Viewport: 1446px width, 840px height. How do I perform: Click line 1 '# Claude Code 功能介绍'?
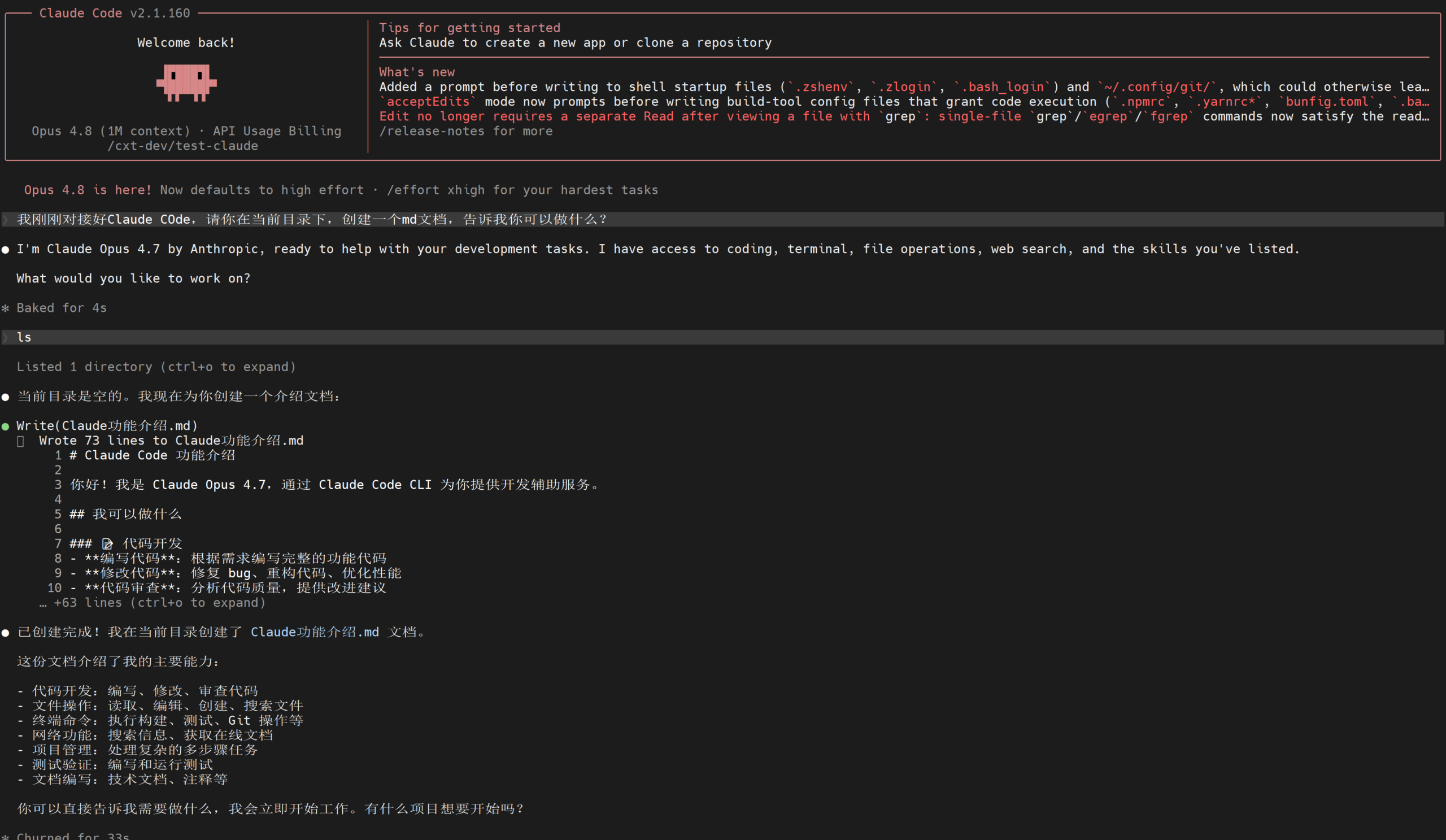click(x=153, y=455)
